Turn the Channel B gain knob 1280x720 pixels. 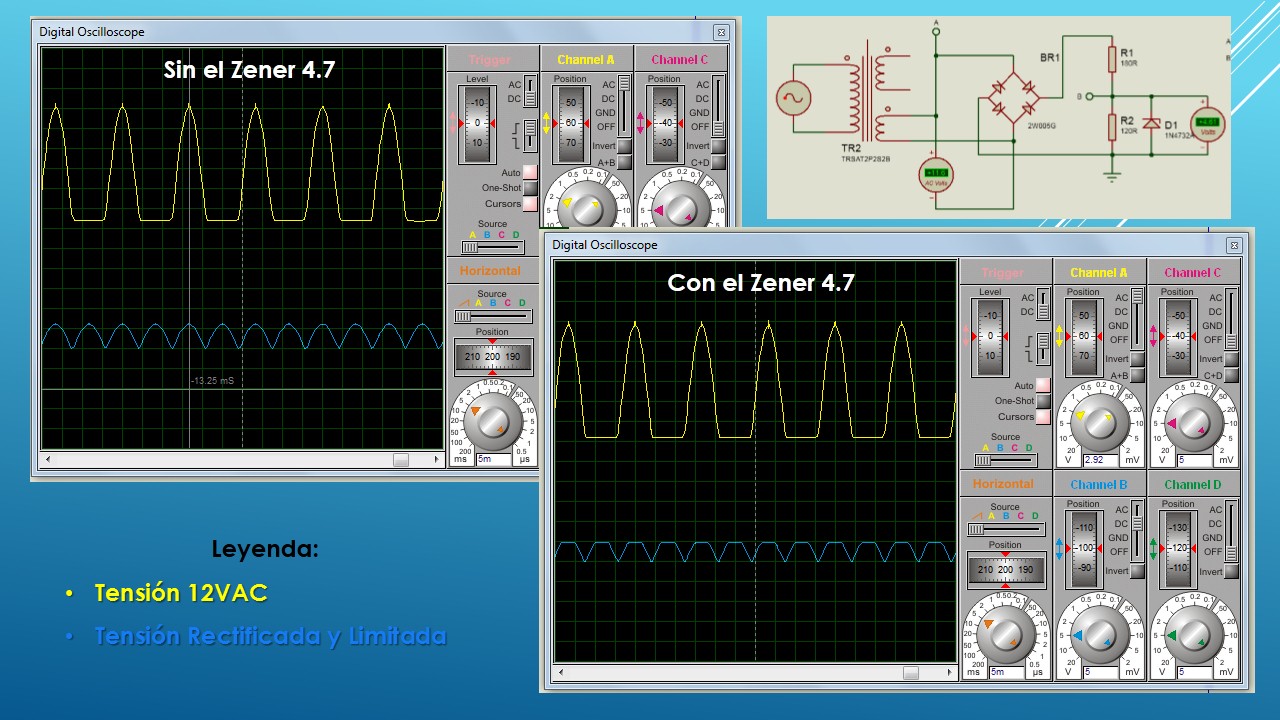pyautogui.click(x=1099, y=633)
